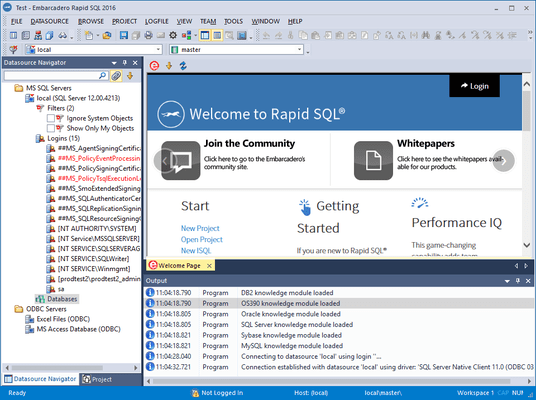Click the paperclip icon next to navigator search
The height and width of the screenshot is (400, 536).
click(116, 76)
